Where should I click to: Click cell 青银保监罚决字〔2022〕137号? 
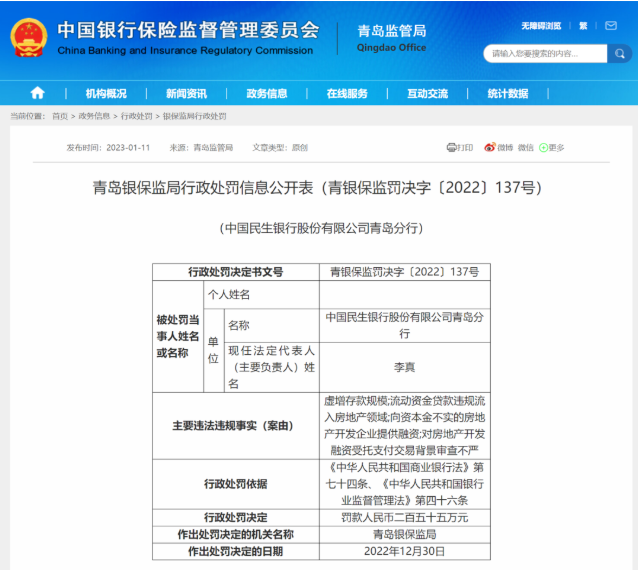(404, 272)
